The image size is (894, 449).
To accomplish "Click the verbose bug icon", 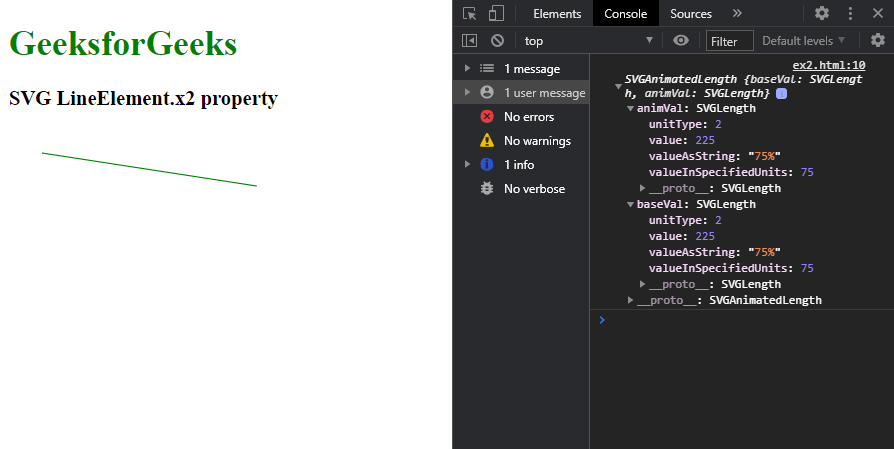I will click(x=487, y=188).
